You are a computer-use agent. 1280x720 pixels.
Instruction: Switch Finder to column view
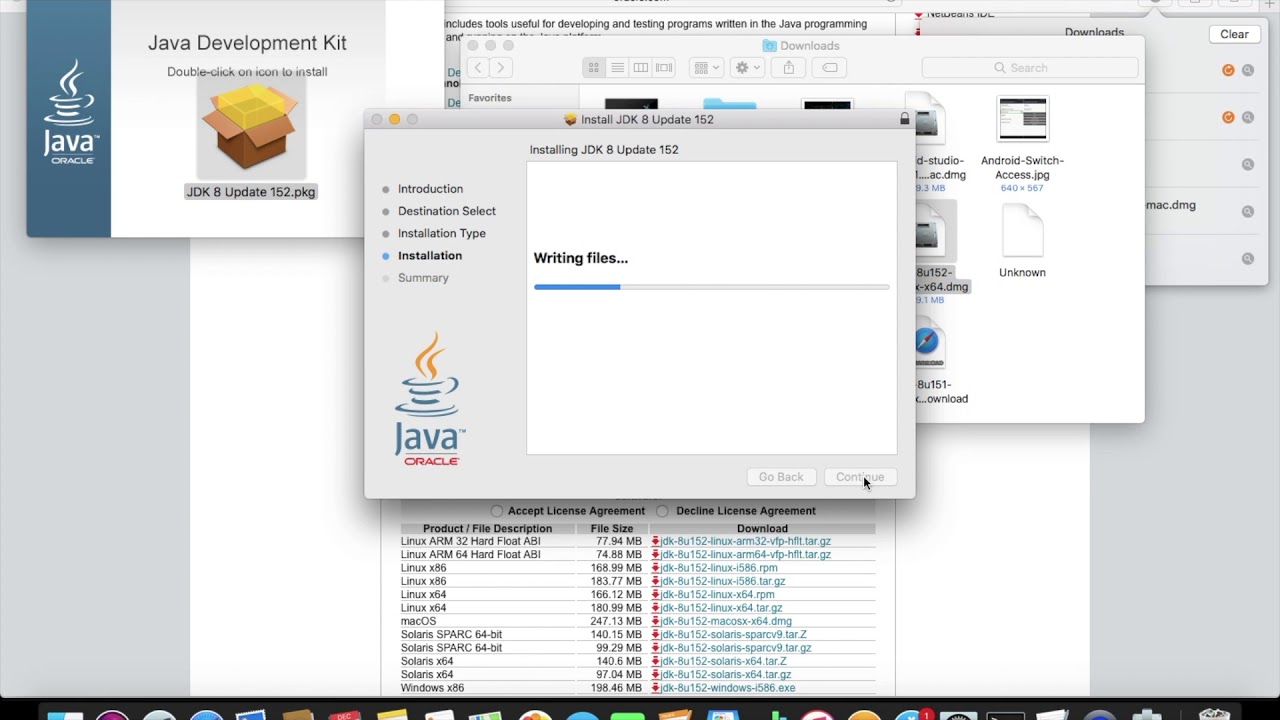coord(640,67)
